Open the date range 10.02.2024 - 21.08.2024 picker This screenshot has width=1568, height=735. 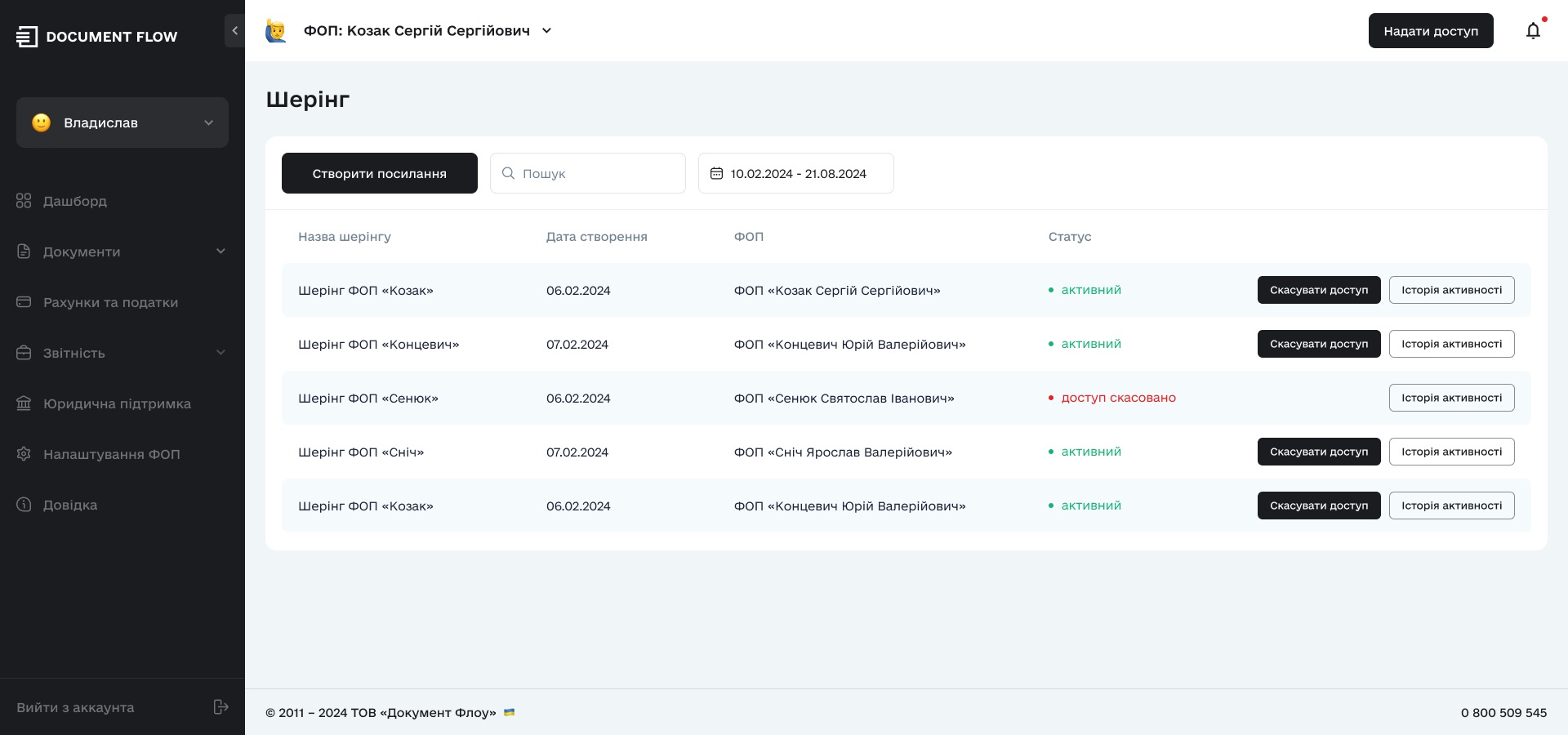click(796, 173)
